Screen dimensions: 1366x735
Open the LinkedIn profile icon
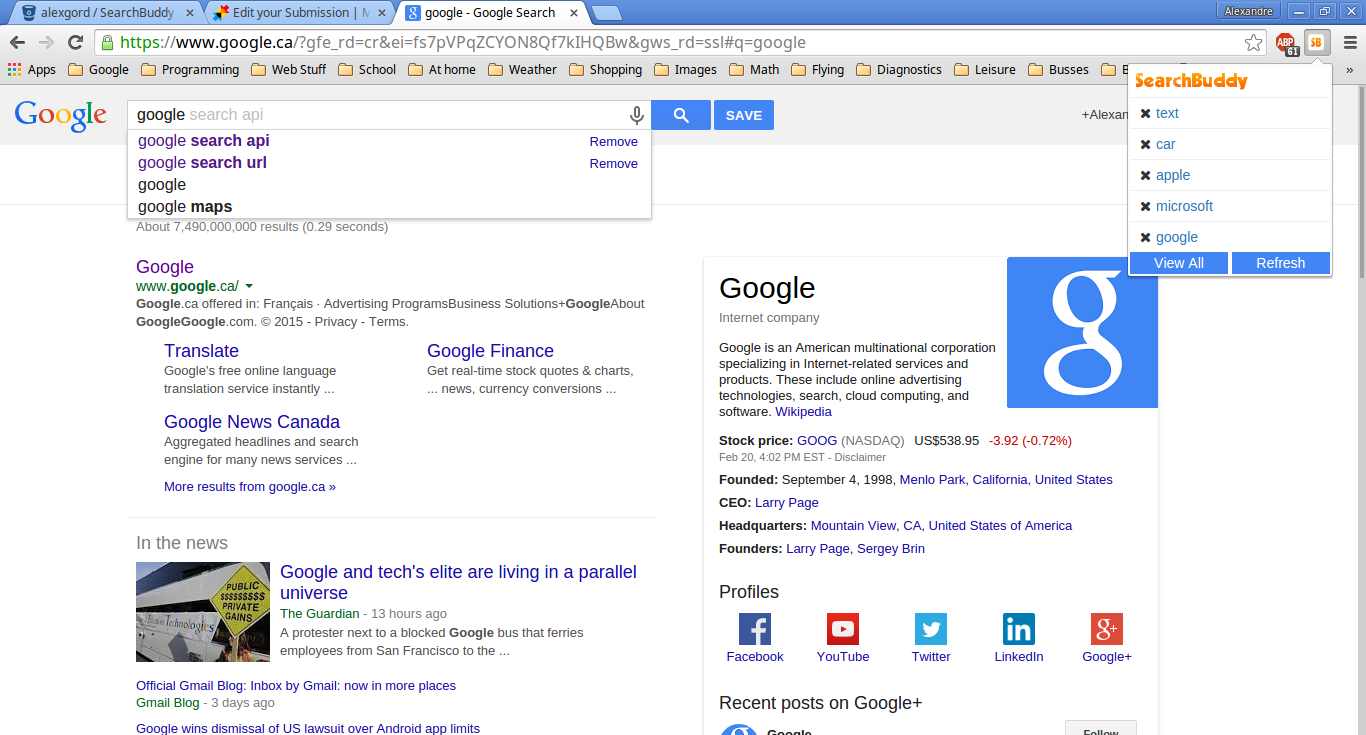[1019, 629]
